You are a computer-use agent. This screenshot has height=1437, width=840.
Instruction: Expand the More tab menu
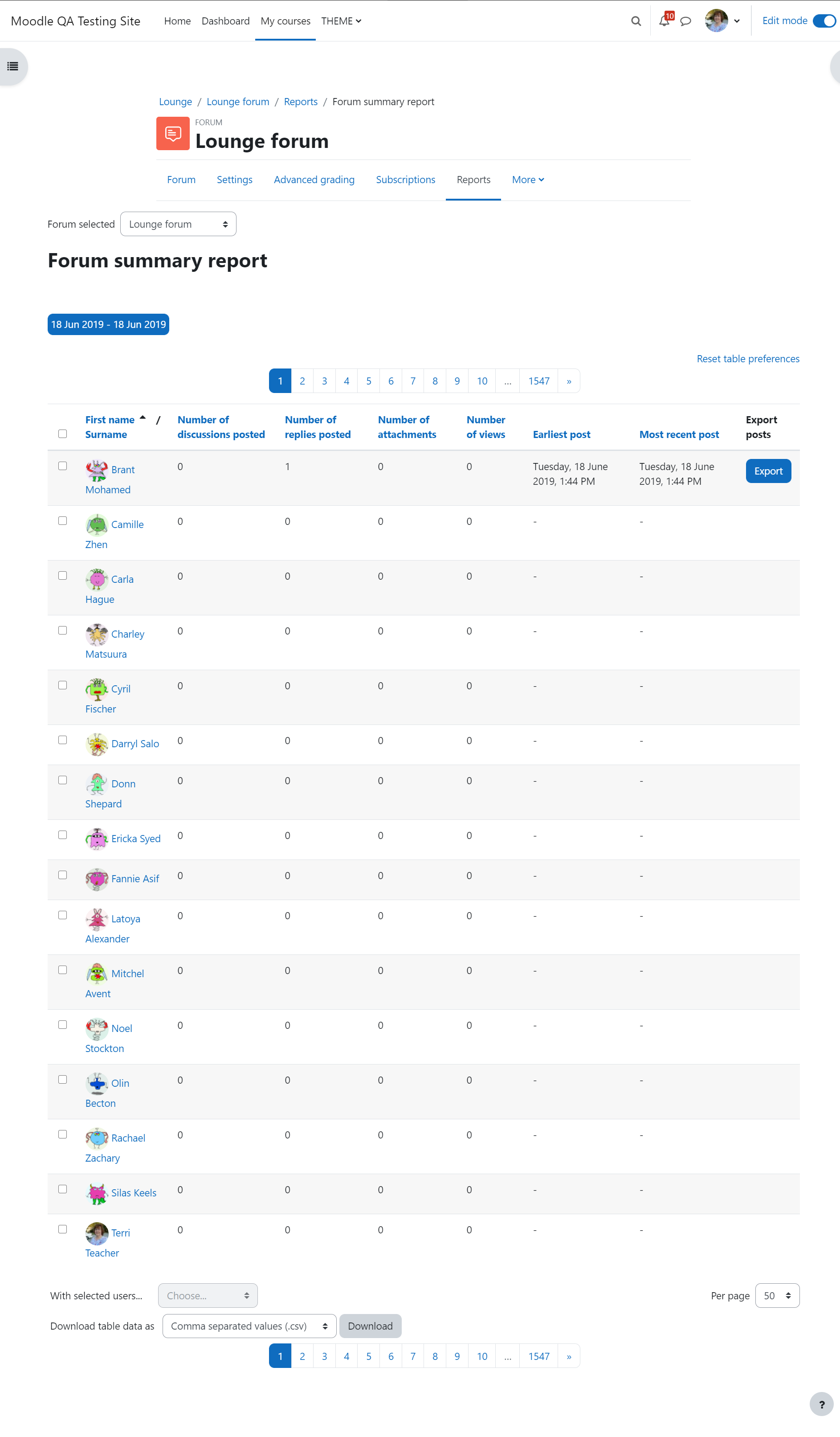click(528, 180)
